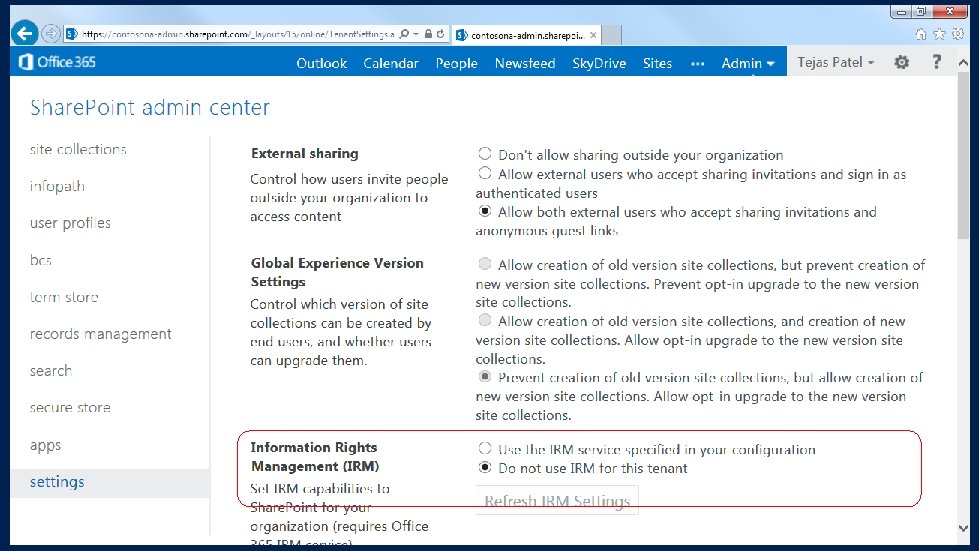Screen dimensions: 979x551
Task: Close the contosona-admin browser tab
Action: 593,35
